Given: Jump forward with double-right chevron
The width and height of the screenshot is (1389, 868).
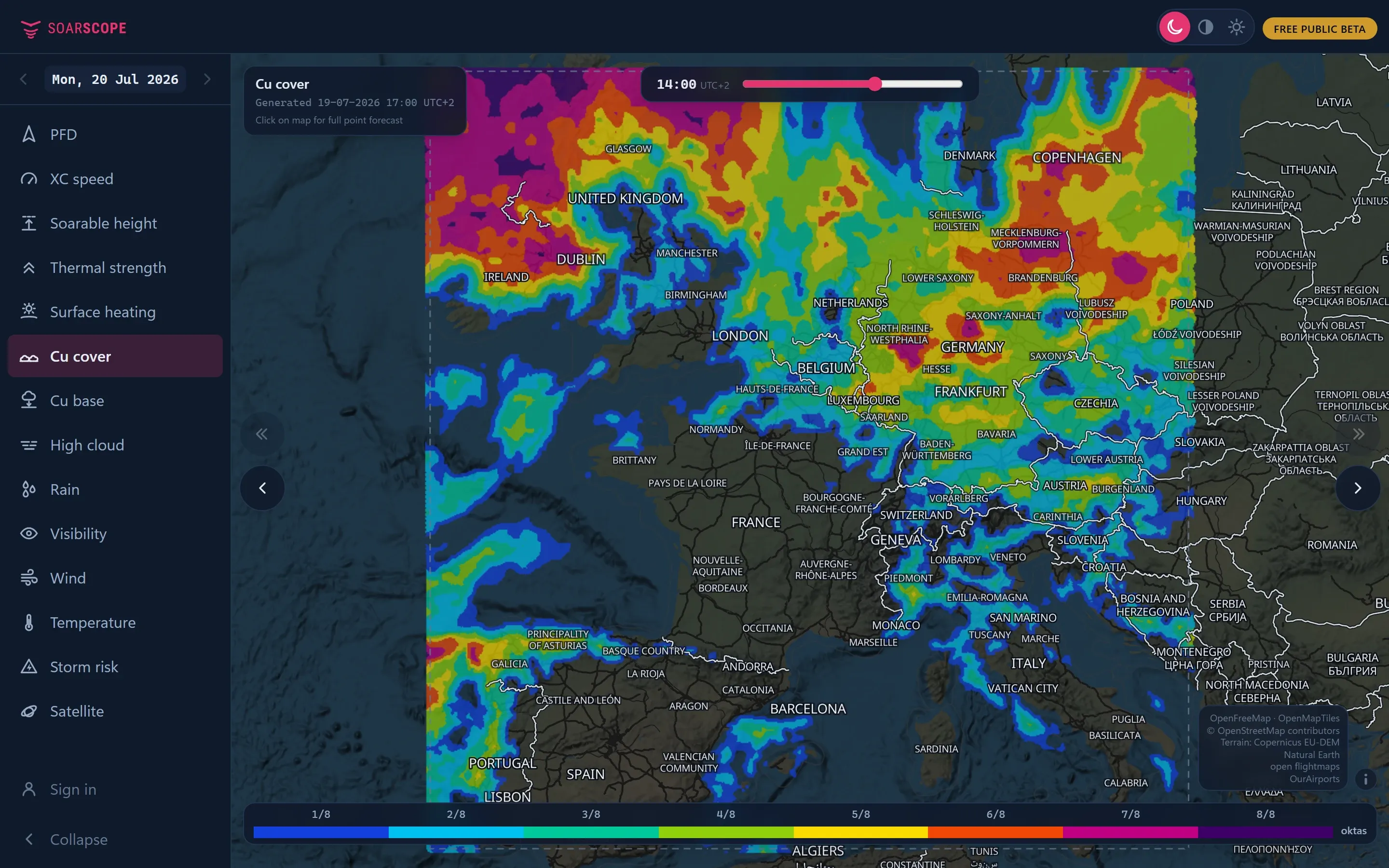Looking at the screenshot, I should 1358,434.
